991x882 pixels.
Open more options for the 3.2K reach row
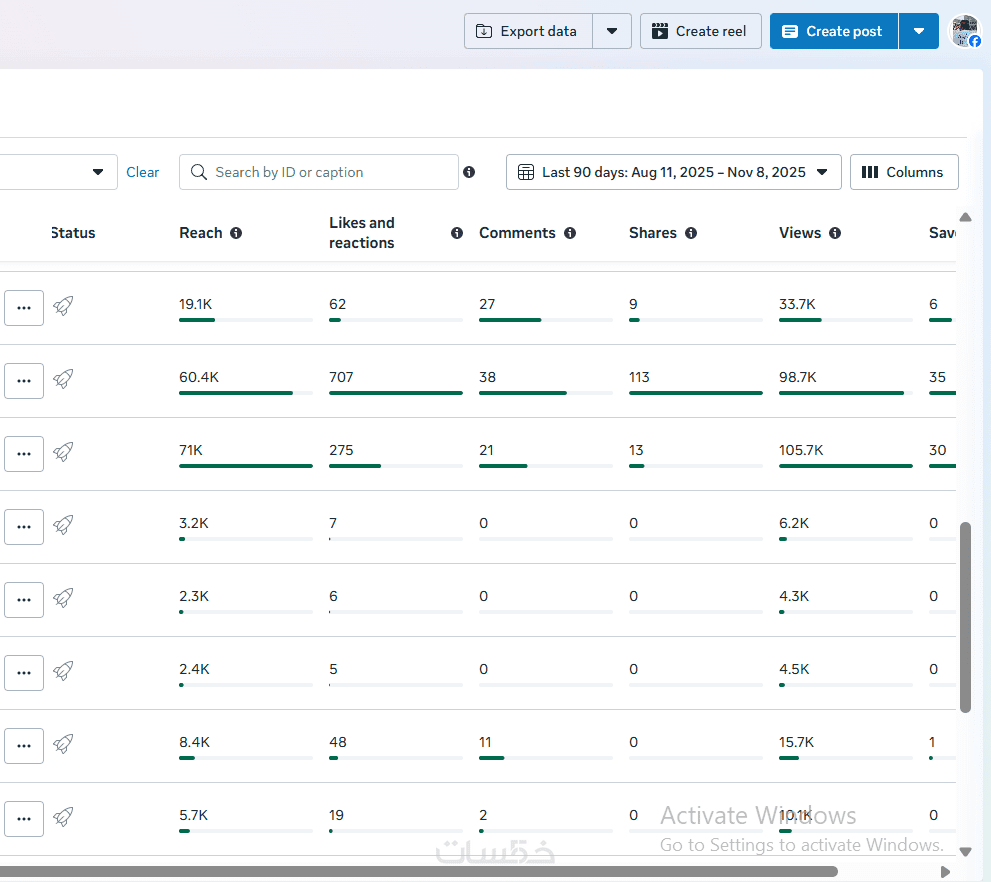coord(24,526)
